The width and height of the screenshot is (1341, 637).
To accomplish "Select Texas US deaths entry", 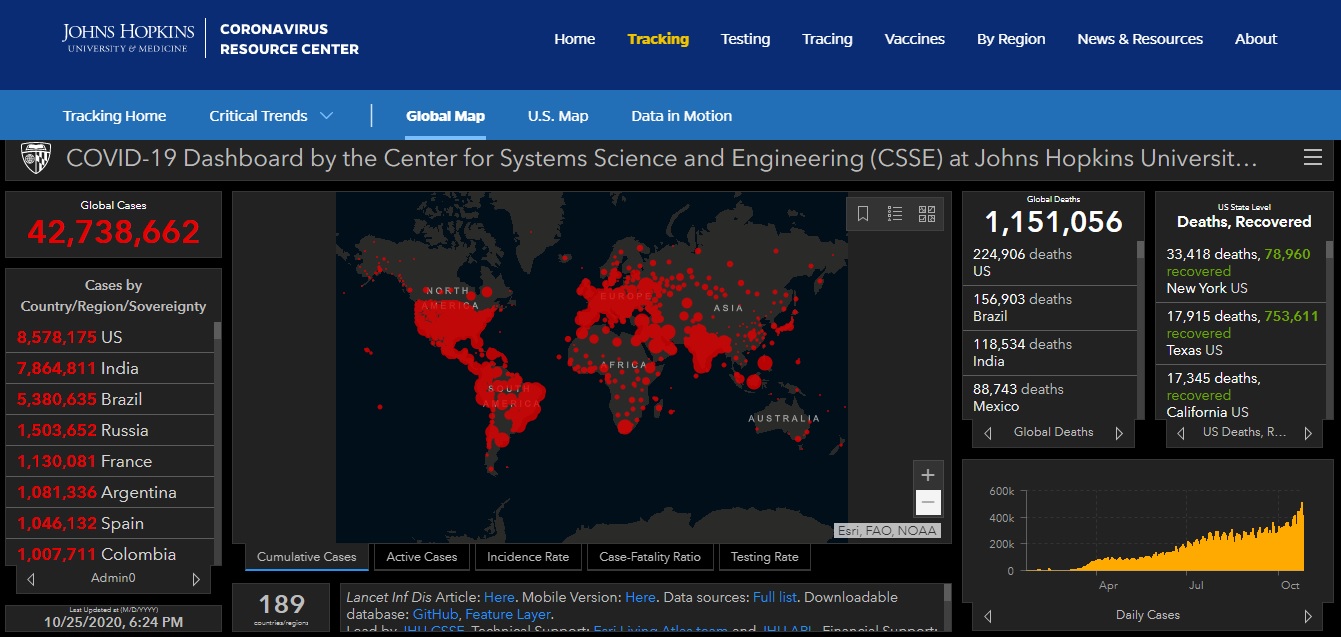I will (1241, 333).
